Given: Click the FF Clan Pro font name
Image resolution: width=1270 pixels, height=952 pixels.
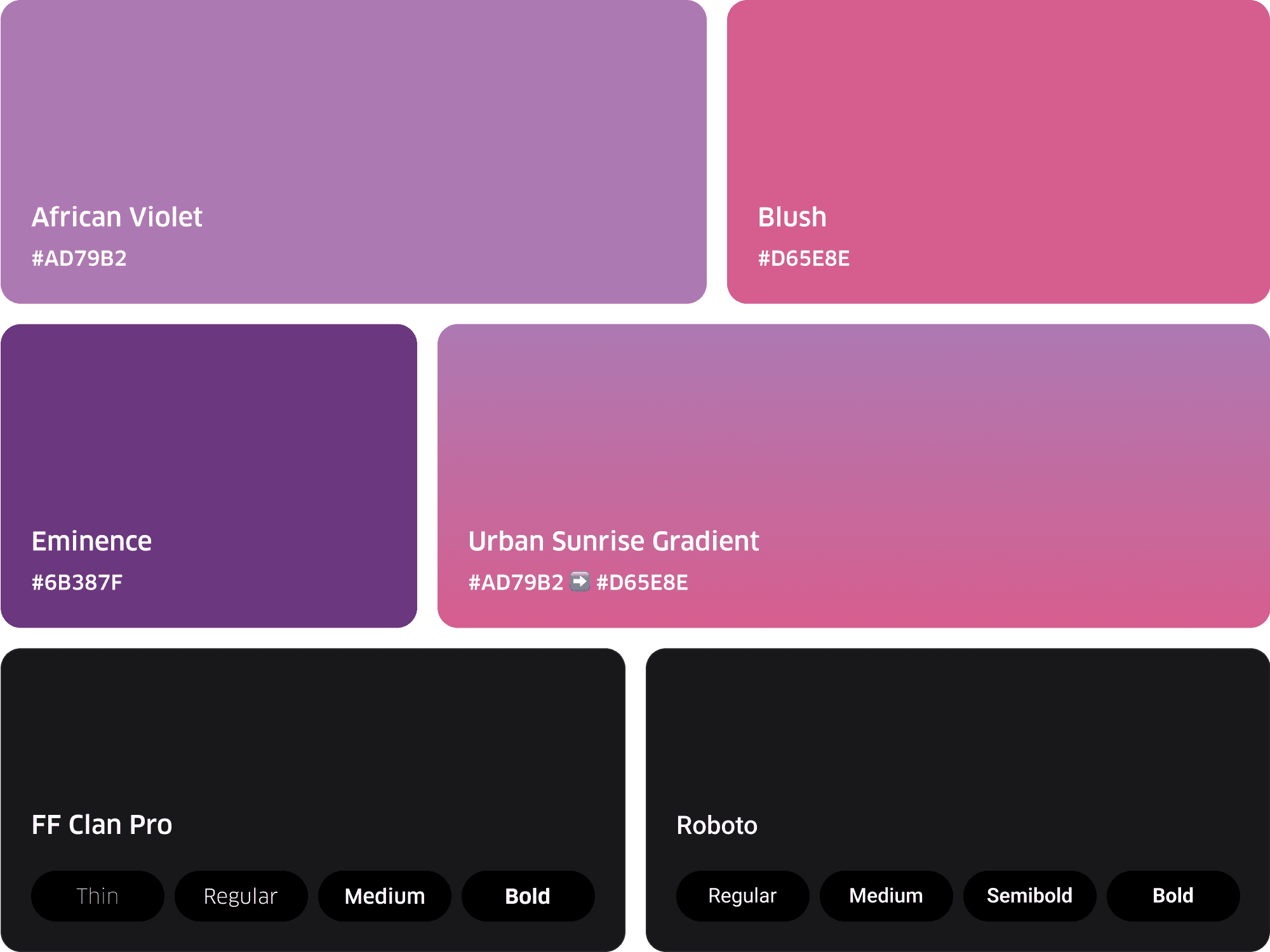Looking at the screenshot, I should (x=102, y=824).
